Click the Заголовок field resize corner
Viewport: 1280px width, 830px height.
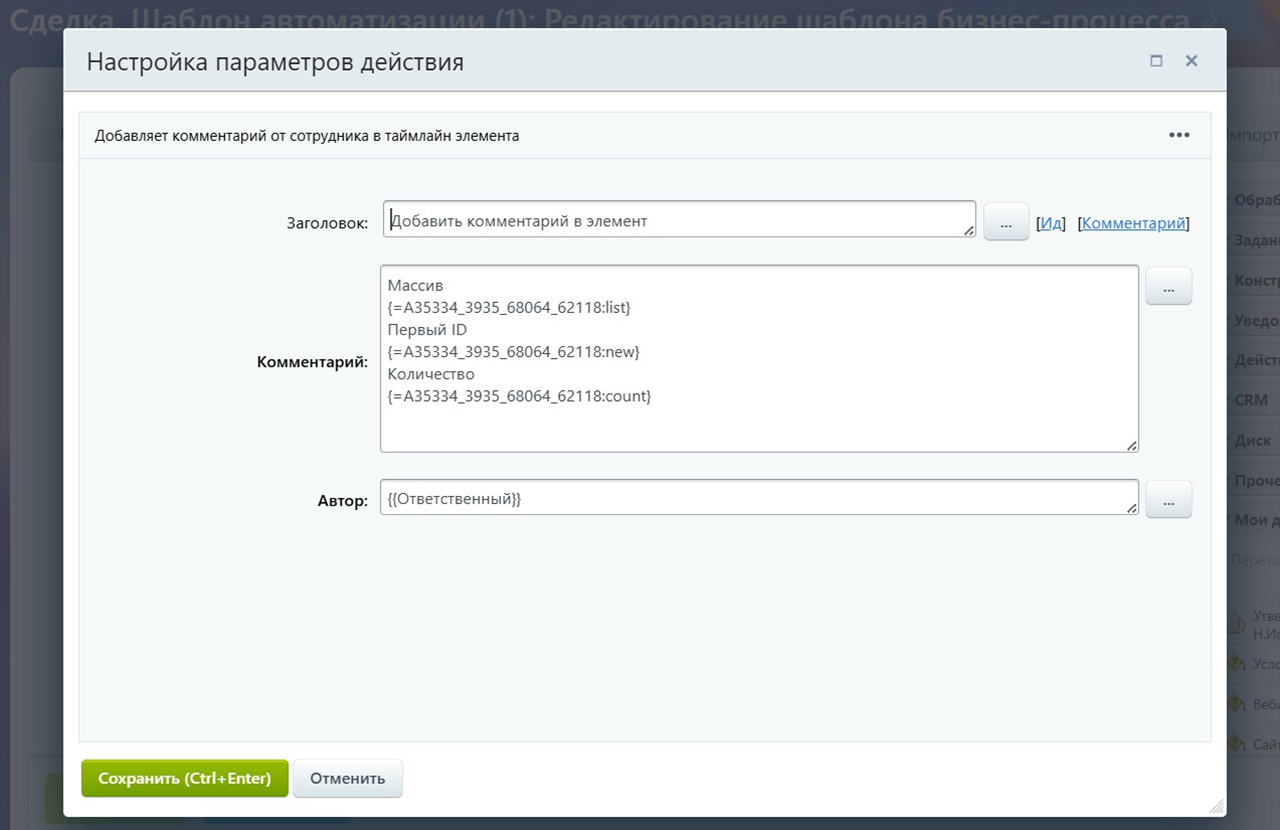coord(969,231)
